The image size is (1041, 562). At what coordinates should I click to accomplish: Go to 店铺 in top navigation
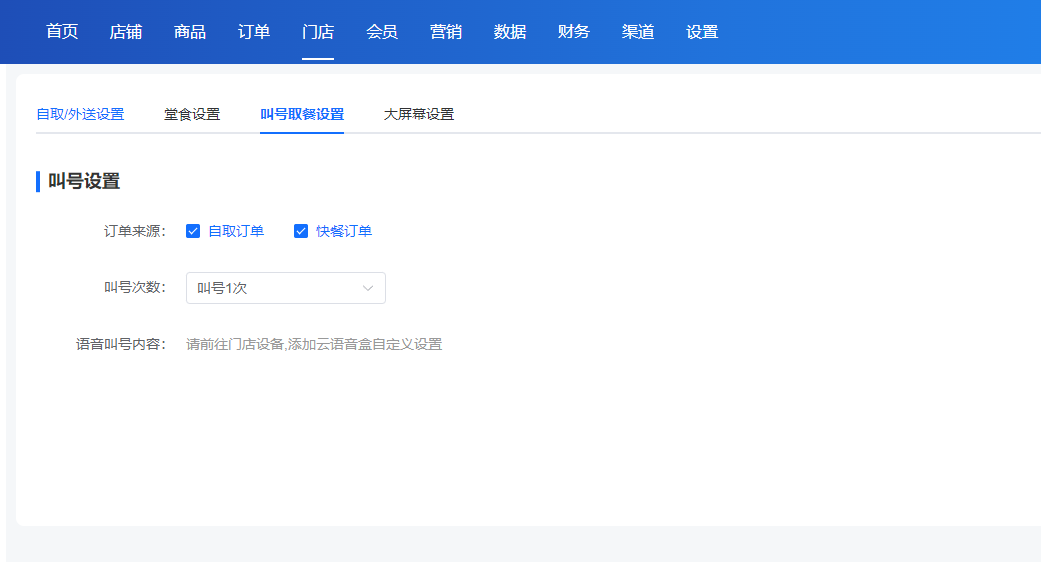coord(125,32)
